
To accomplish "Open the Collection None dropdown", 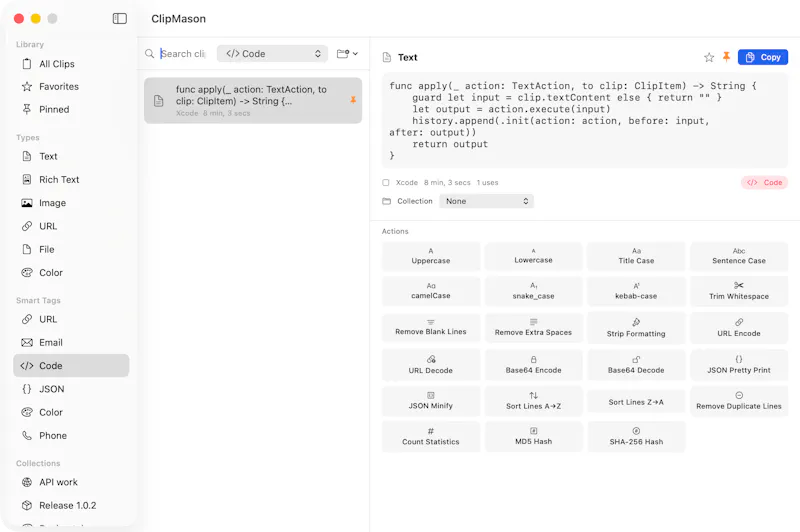I will click(x=486, y=201).
